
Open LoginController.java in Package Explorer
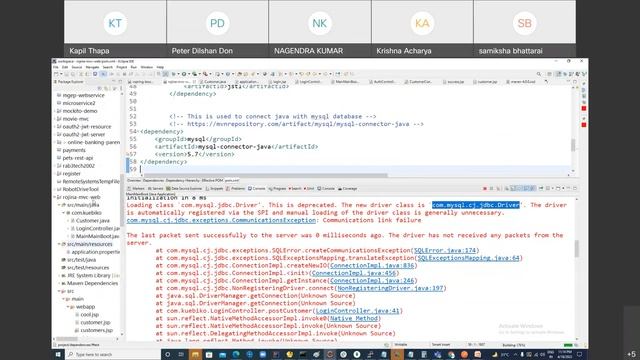(98, 229)
